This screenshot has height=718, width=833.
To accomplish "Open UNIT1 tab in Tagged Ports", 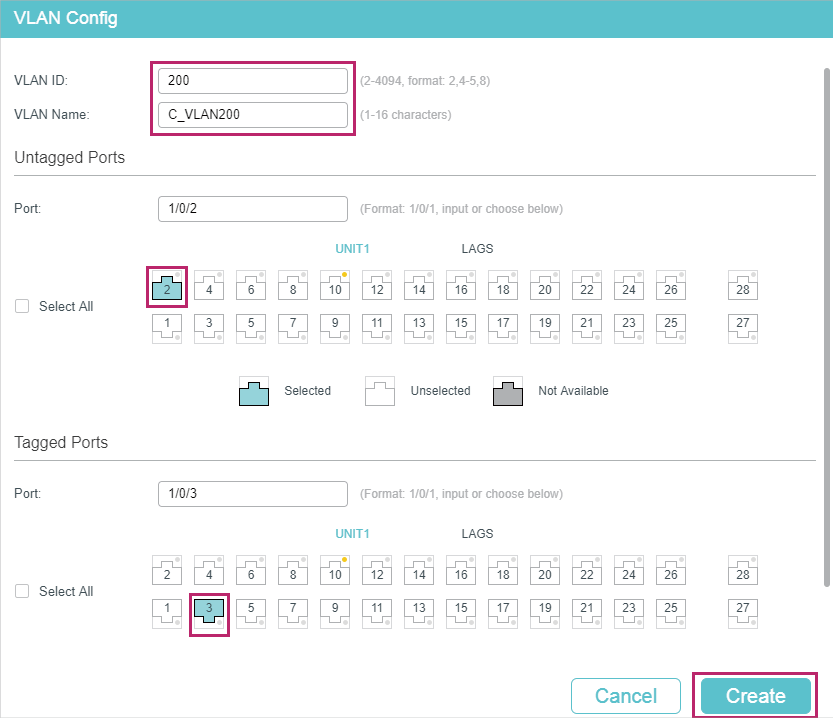I will tap(352, 534).
